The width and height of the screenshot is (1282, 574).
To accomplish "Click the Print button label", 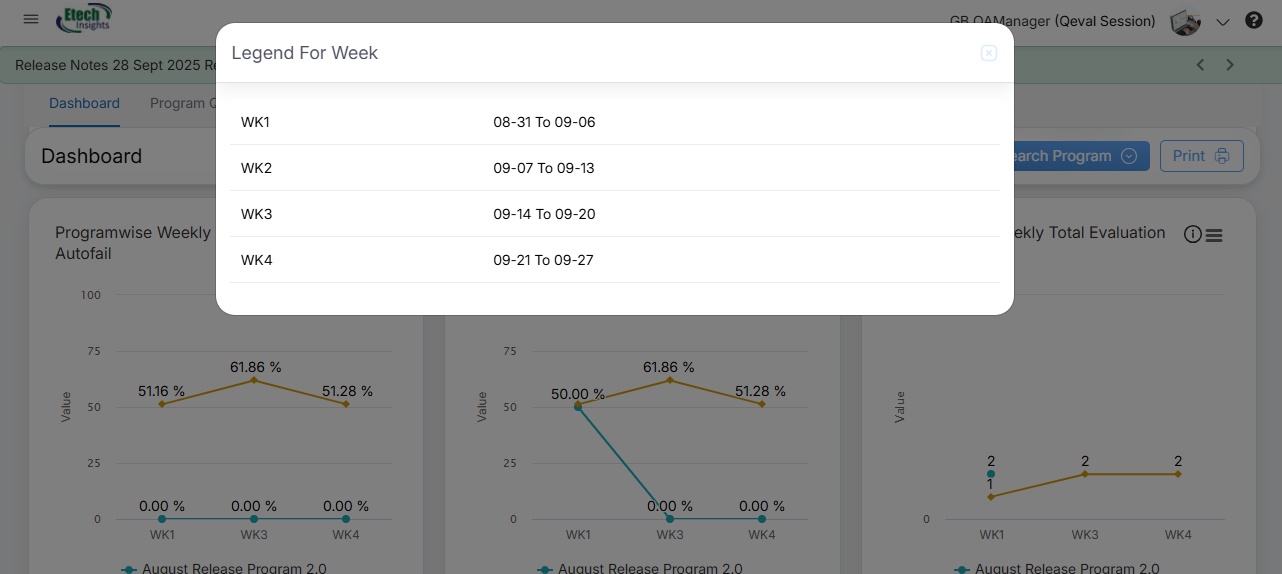I will click(x=1189, y=156).
